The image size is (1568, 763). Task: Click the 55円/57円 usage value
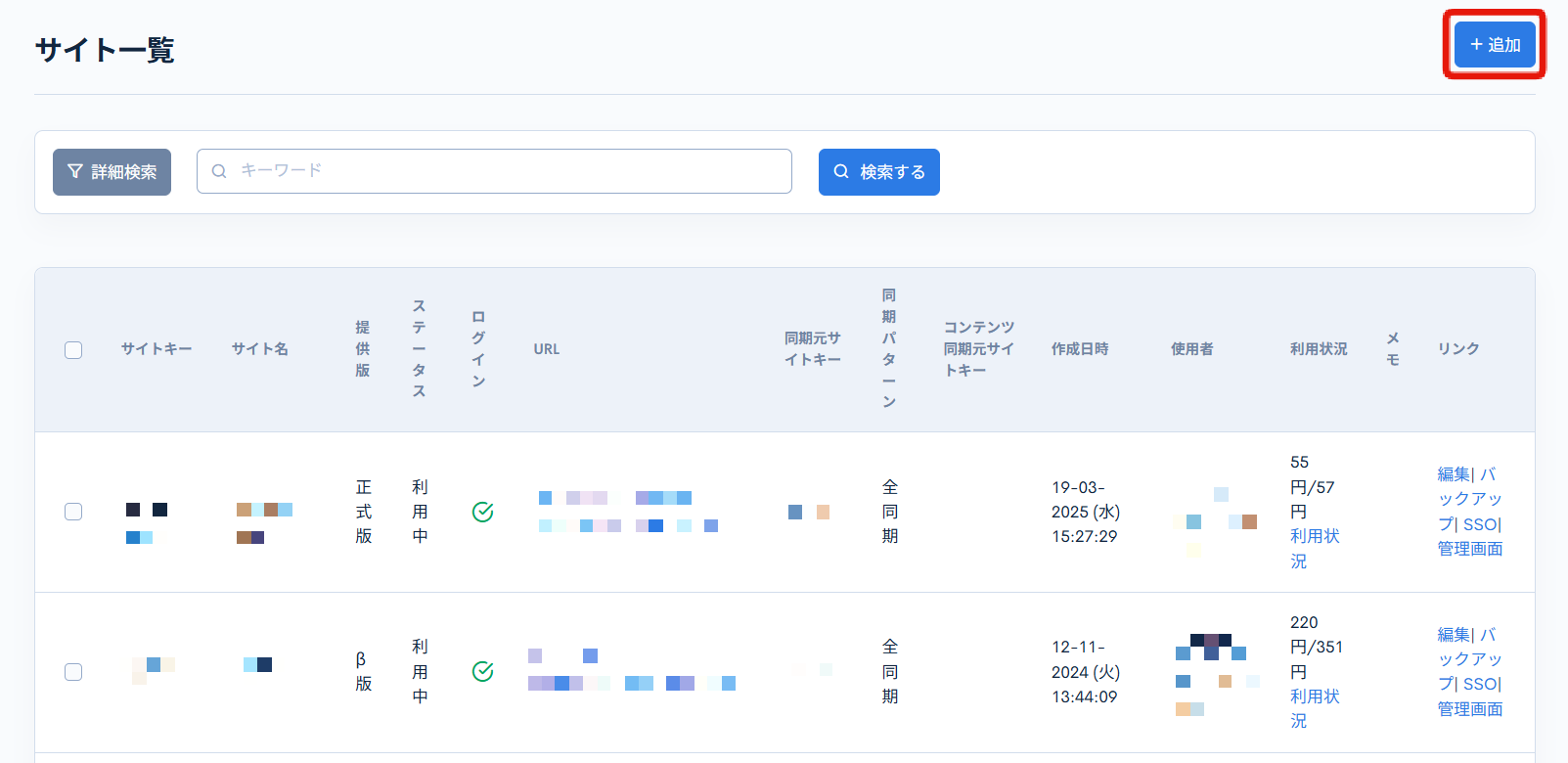tap(1313, 487)
